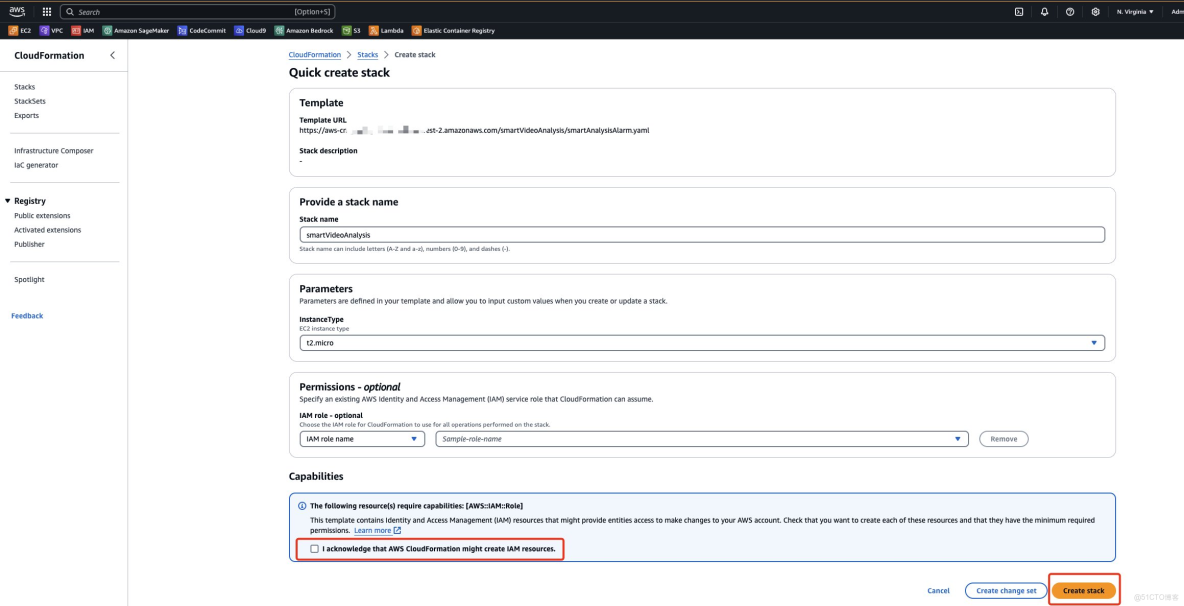The height and width of the screenshot is (606, 1184).
Task: Open the Learn more link
Action: 378,531
